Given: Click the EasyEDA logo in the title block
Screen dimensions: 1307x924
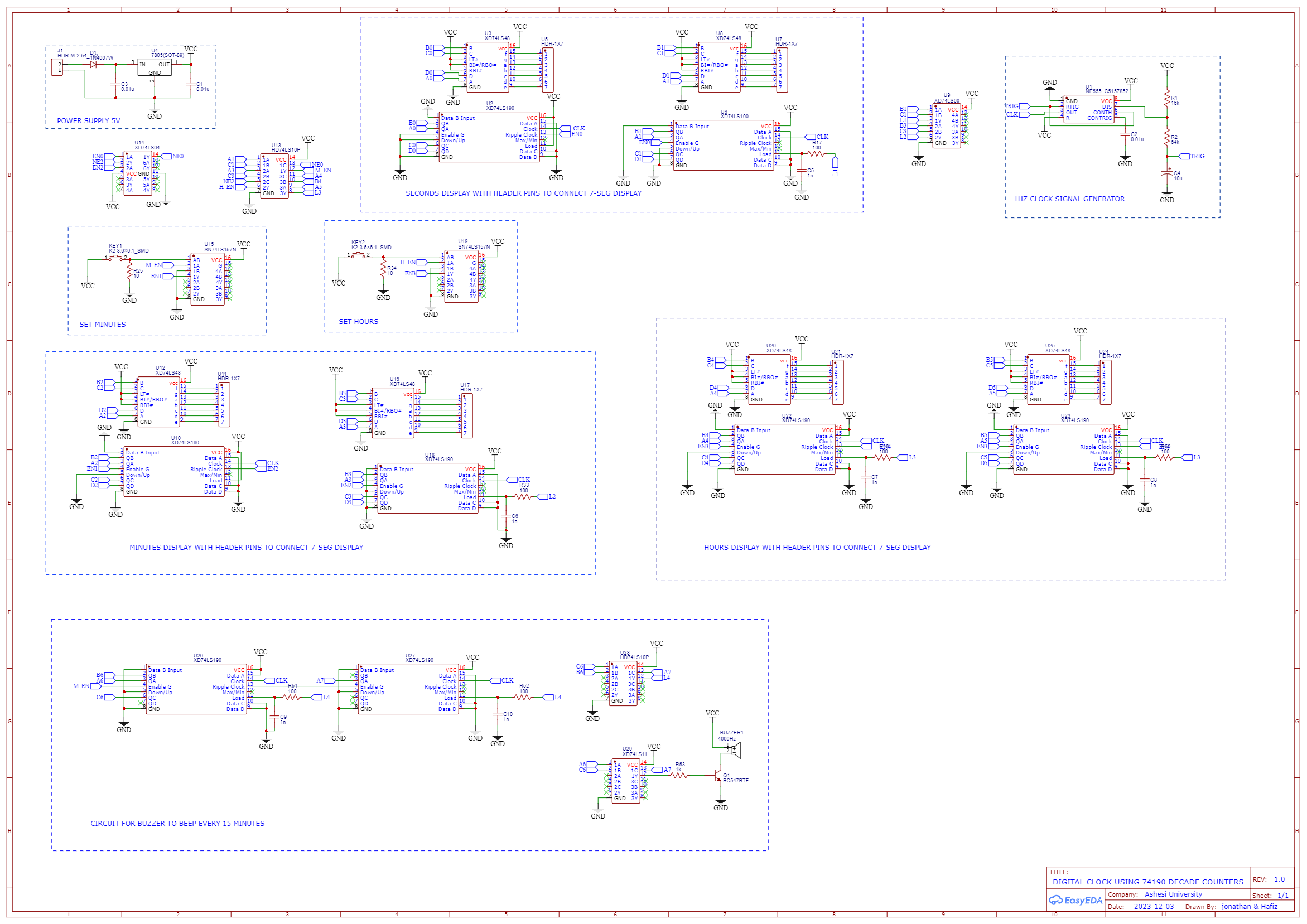Looking at the screenshot, I should [1075, 900].
